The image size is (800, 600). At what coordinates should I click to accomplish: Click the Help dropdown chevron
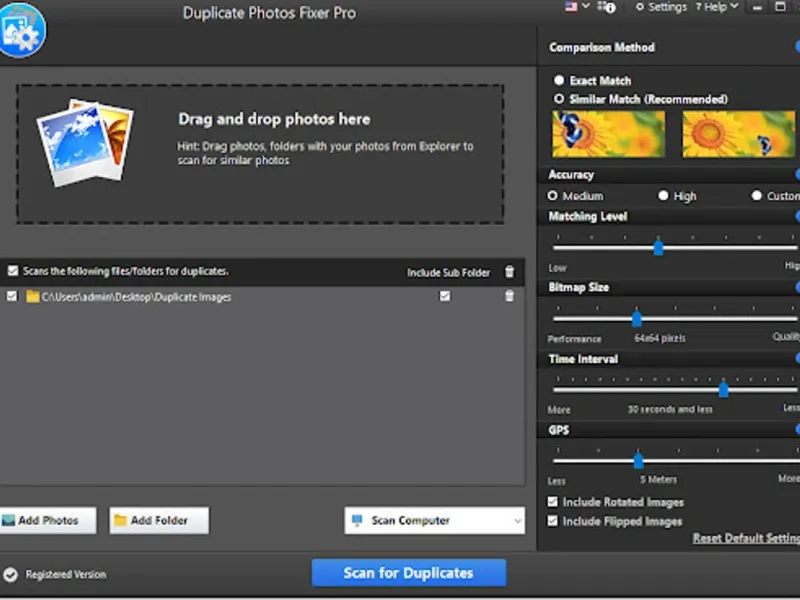coord(734,6)
